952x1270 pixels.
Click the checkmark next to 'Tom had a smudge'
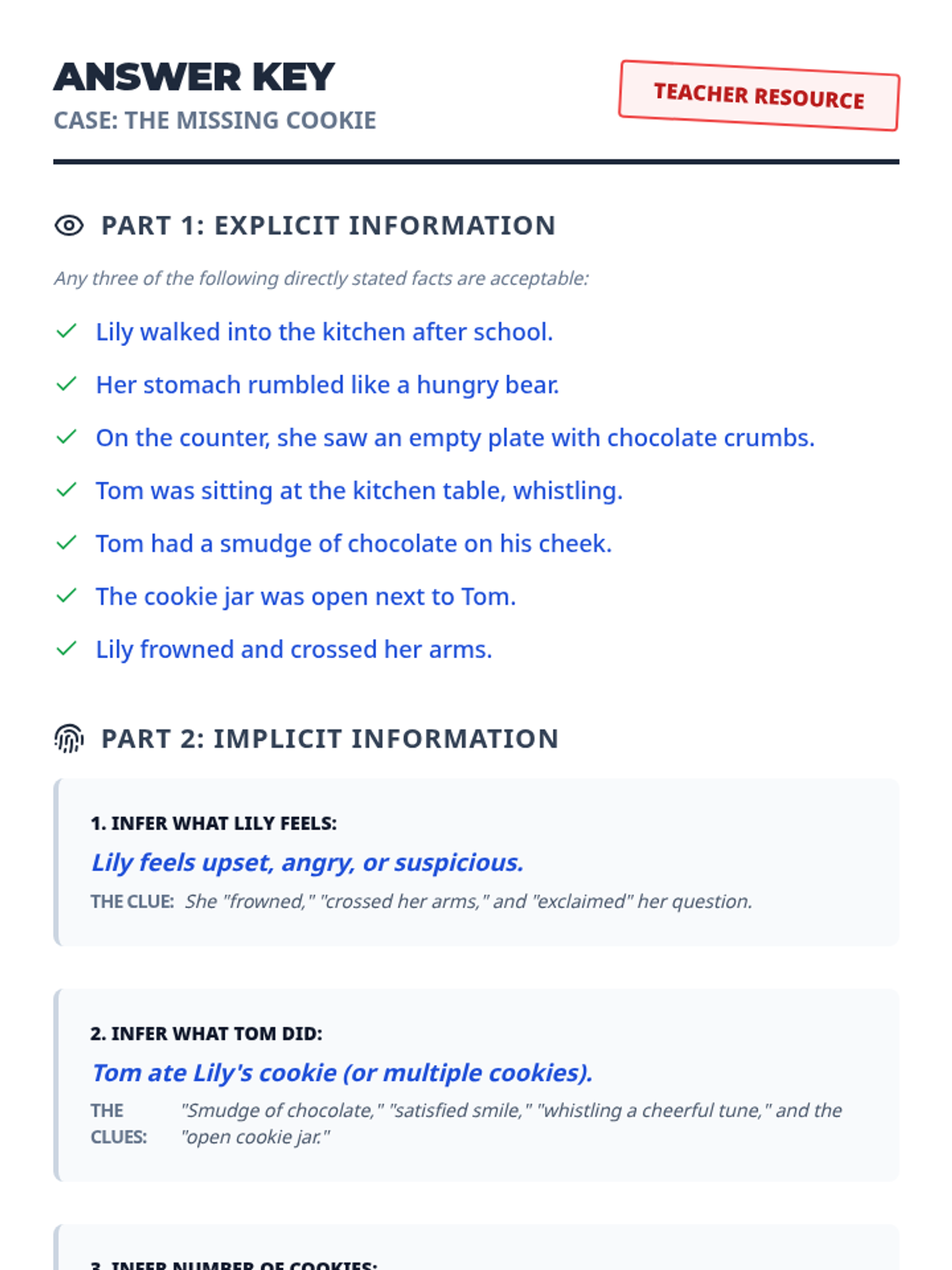[67, 543]
